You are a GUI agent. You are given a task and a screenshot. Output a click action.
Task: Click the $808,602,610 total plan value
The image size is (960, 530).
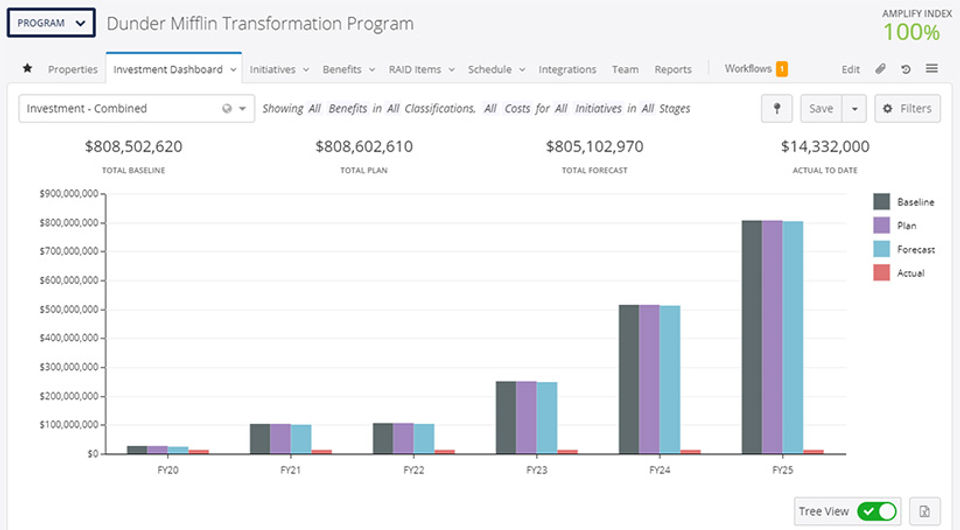coord(364,146)
